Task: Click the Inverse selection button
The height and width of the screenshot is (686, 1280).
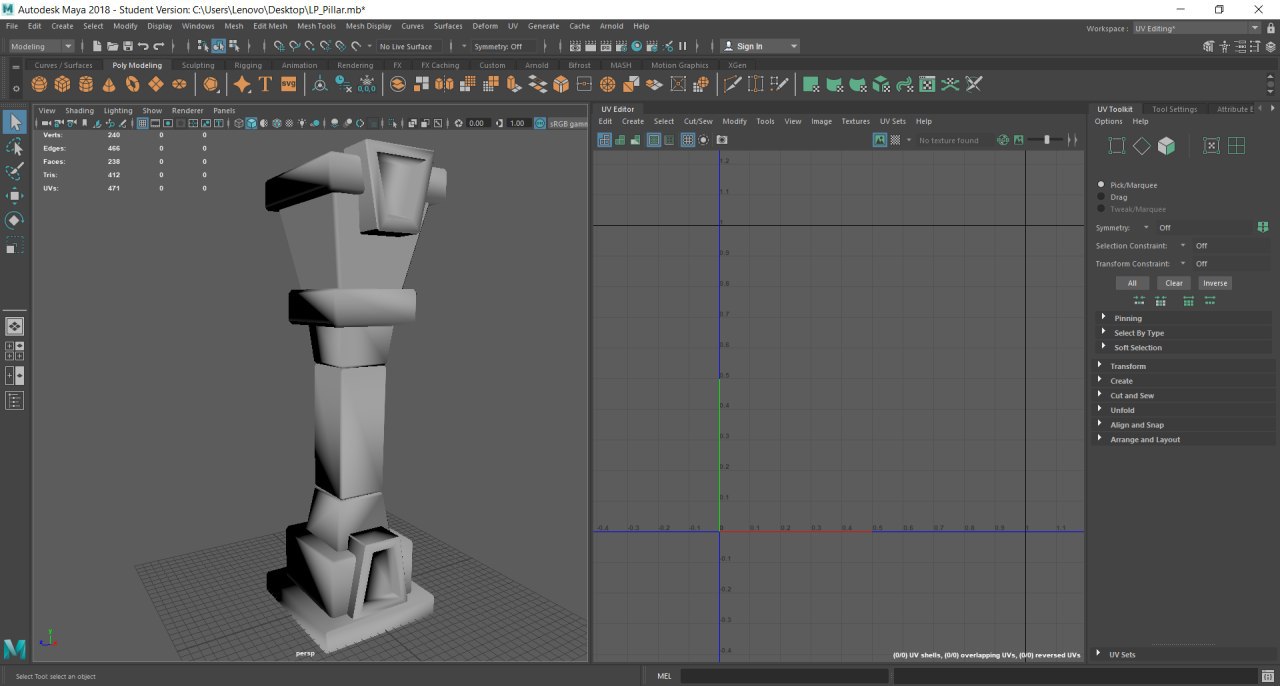Action: point(1215,283)
